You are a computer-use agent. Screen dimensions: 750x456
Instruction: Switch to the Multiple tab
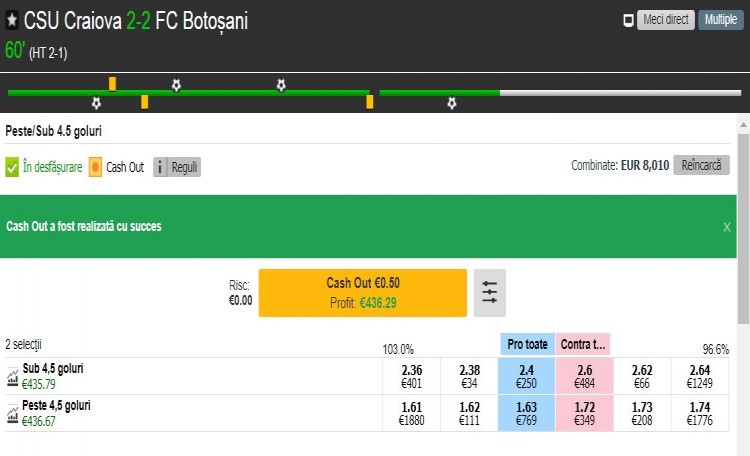720,20
